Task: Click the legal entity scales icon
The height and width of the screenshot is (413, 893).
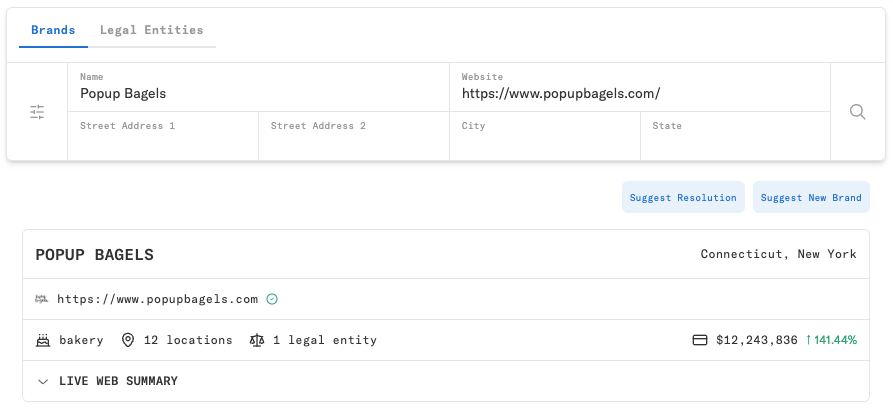Action: click(x=257, y=340)
